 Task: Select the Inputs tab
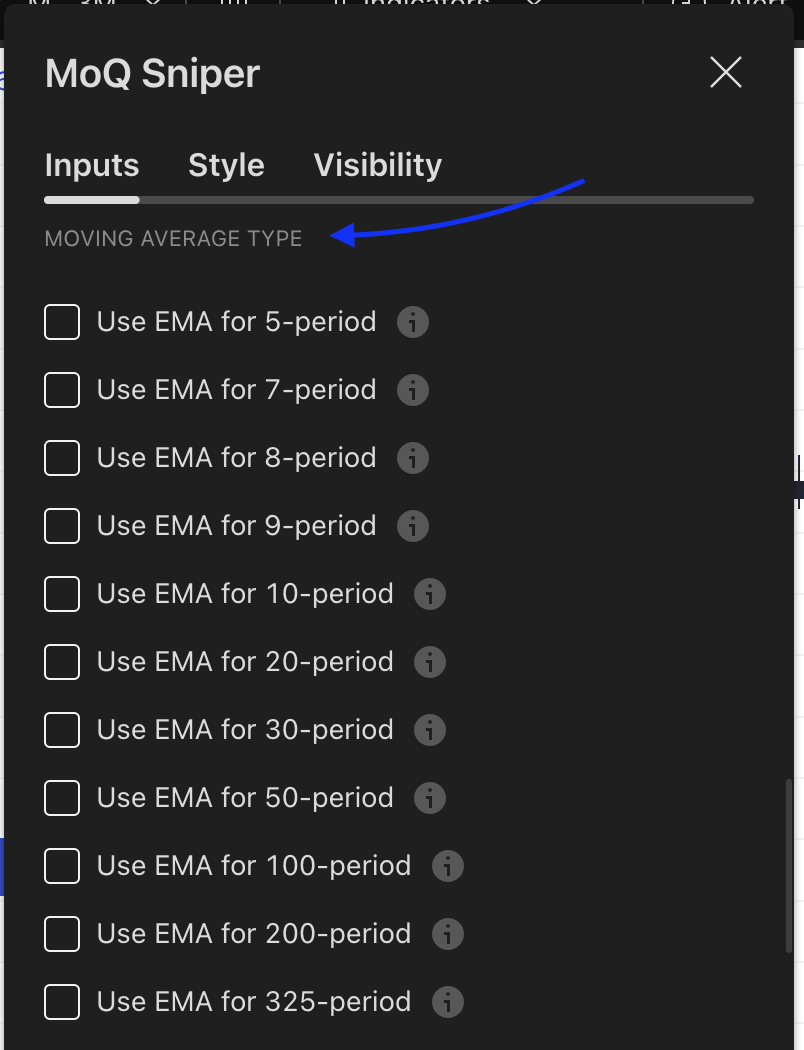92,165
